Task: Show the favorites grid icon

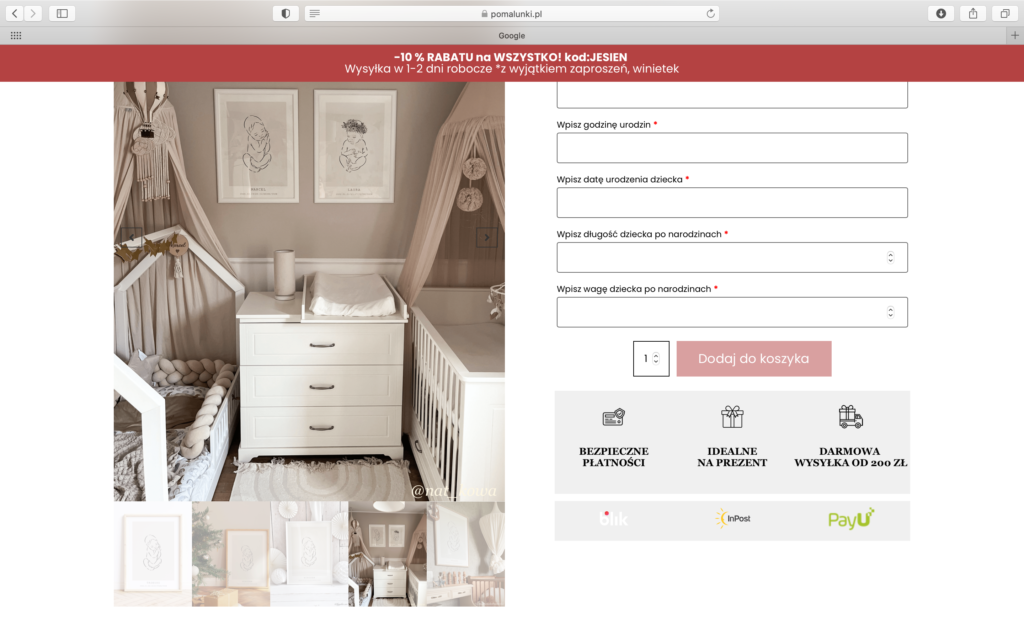Action: pos(16,35)
